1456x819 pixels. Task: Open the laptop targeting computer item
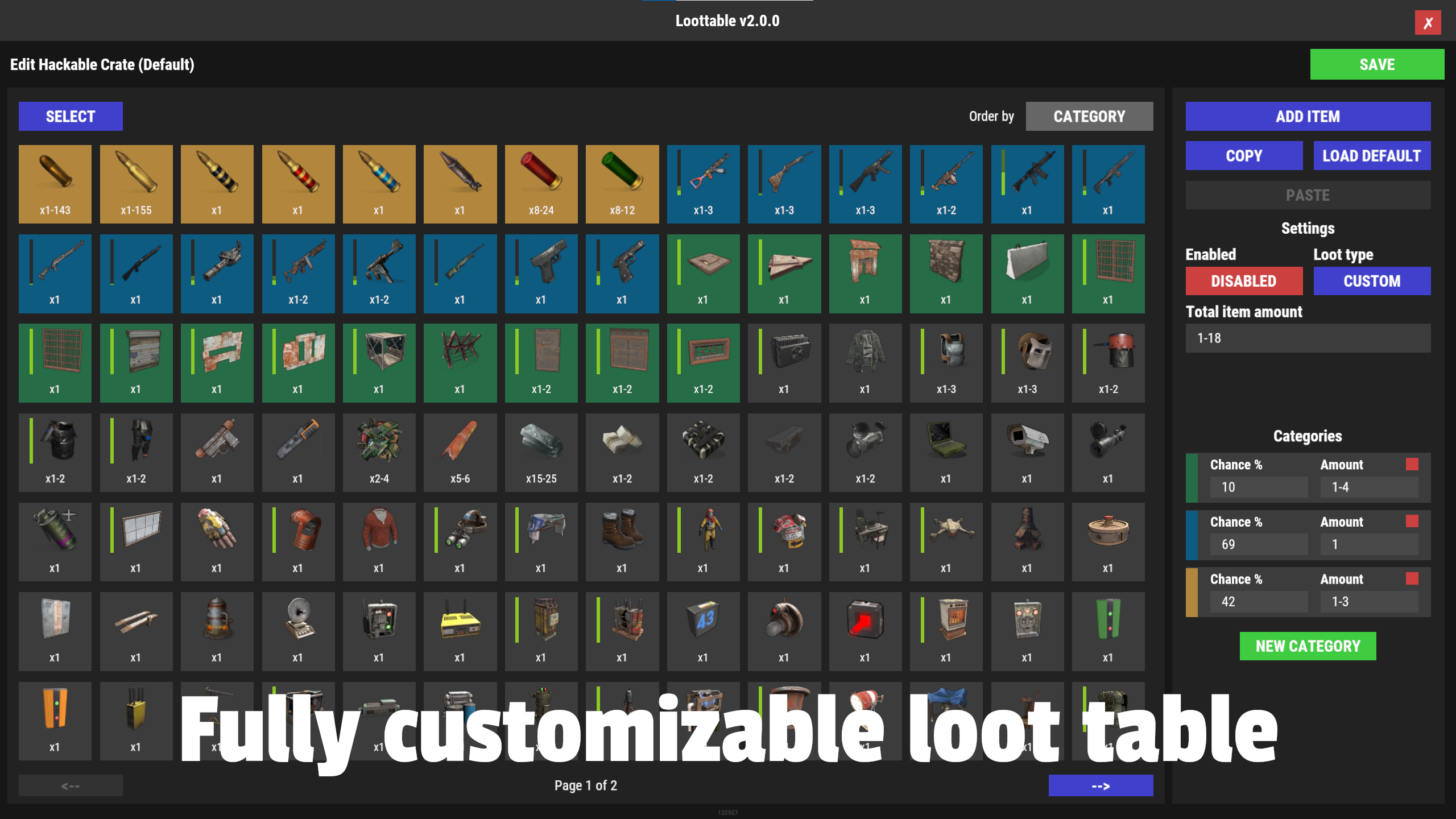pyautogui.click(x=945, y=452)
